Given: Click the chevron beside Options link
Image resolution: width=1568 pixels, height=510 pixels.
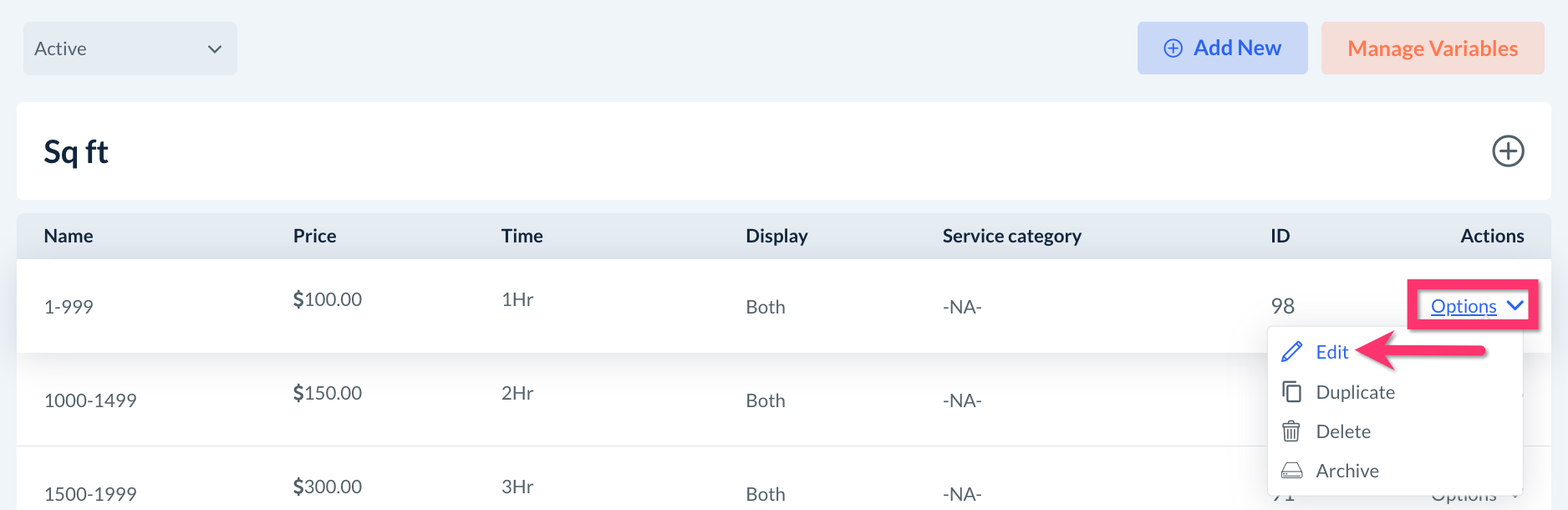Looking at the screenshot, I should pyautogui.click(x=1515, y=306).
